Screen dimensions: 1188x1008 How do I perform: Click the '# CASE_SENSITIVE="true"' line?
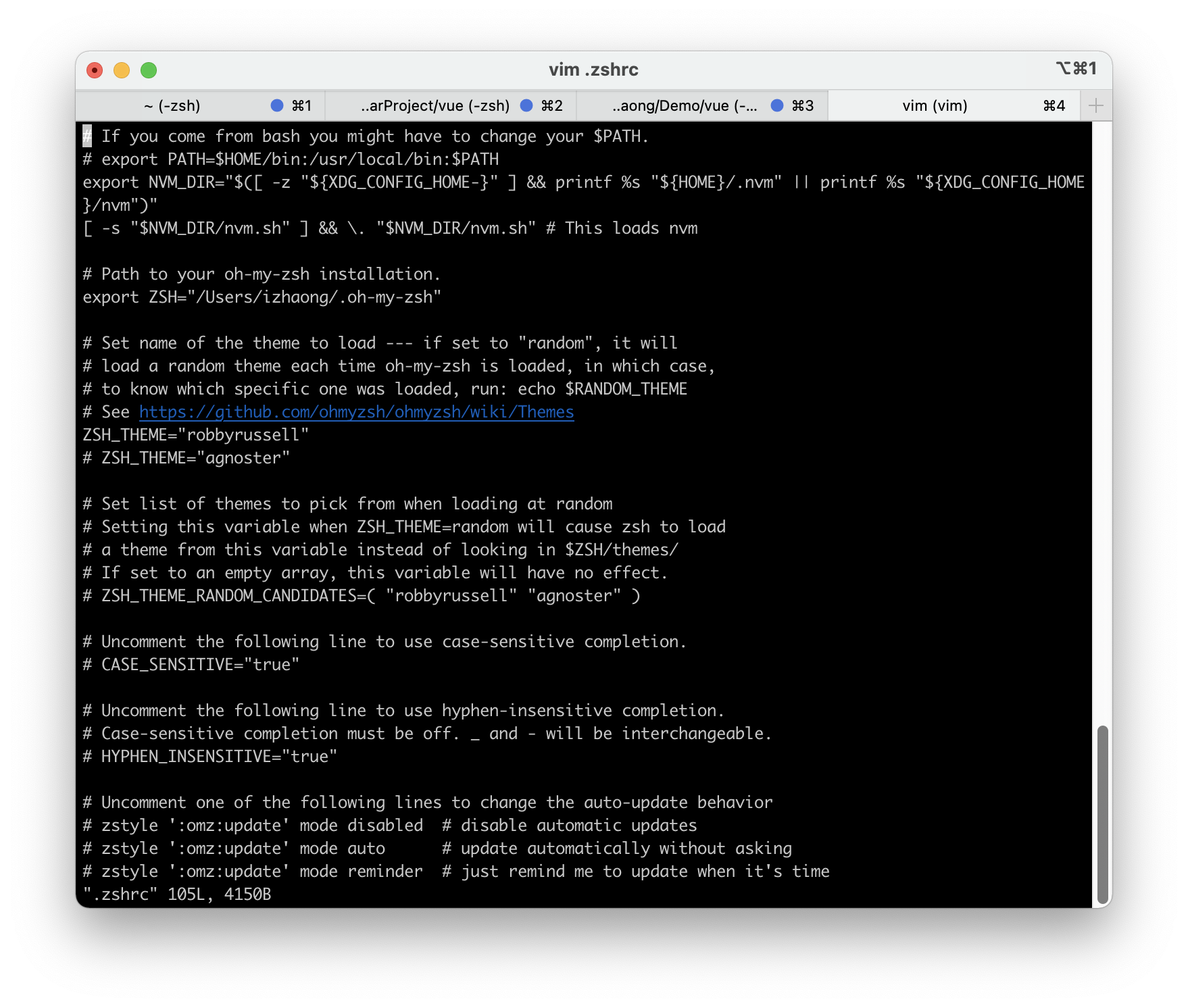pyautogui.click(x=191, y=665)
